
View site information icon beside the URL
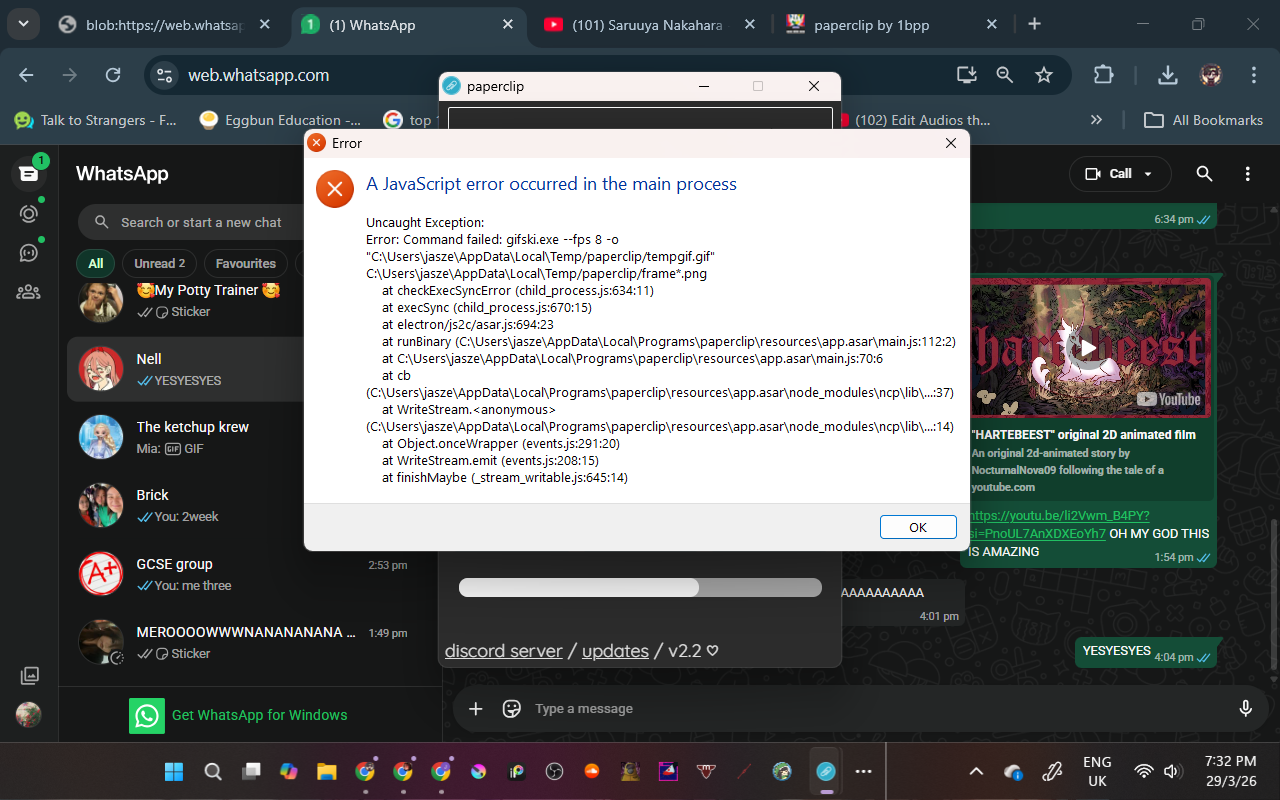[165, 75]
